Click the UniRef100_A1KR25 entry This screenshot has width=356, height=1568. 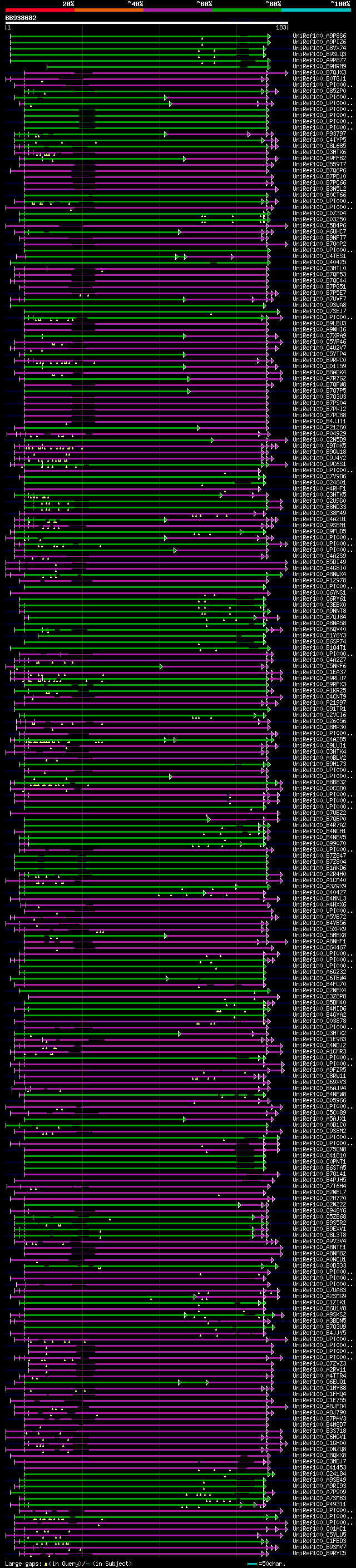pyautogui.click(x=319, y=691)
